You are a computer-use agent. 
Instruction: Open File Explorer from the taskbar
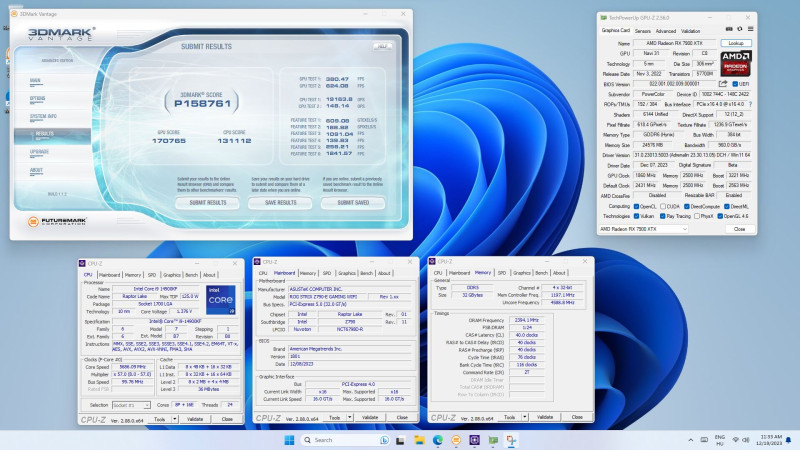click(x=419, y=440)
